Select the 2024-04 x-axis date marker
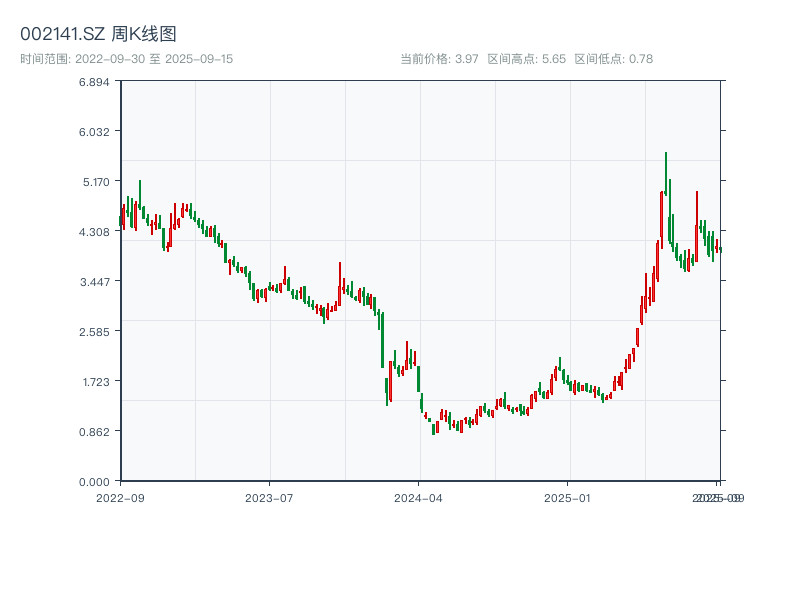The width and height of the screenshot is (800, 600). pyautogui.click(x=419, y=497)
